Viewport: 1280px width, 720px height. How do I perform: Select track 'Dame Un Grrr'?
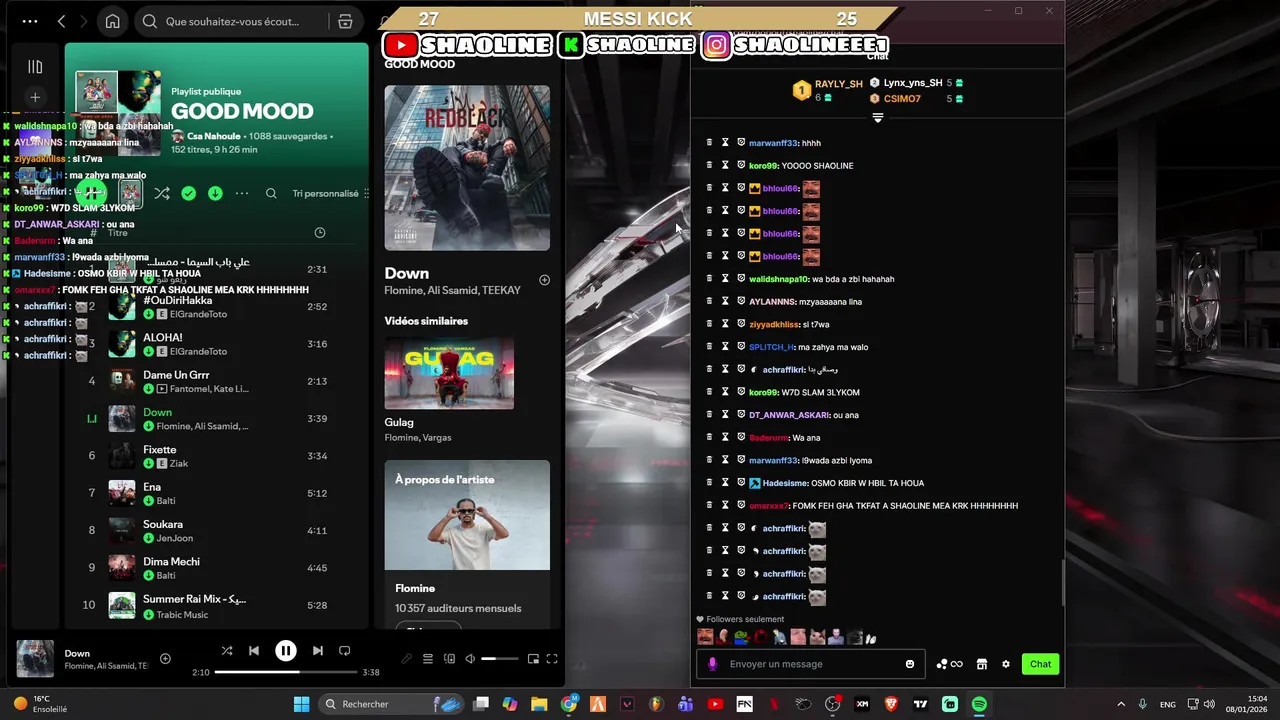click(x=217, y=381)
